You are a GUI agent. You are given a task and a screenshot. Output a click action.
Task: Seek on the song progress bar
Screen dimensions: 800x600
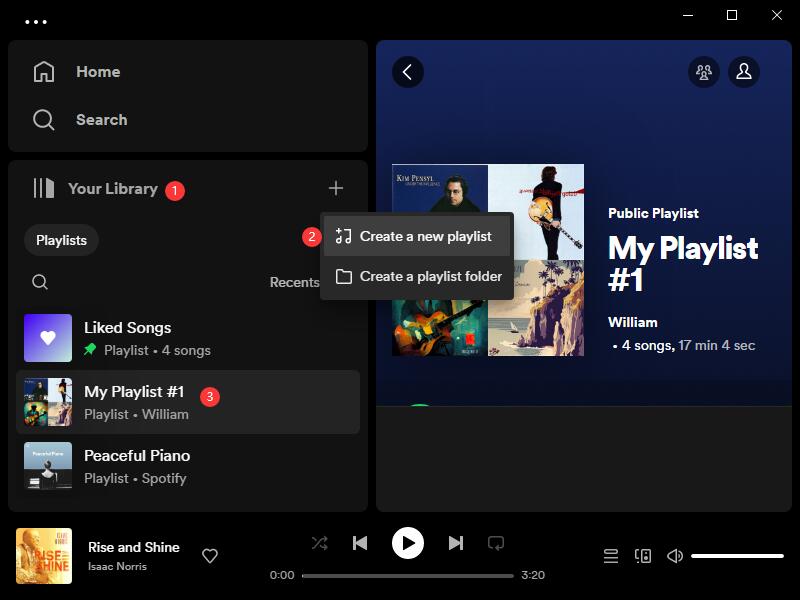tap(408, 576)
